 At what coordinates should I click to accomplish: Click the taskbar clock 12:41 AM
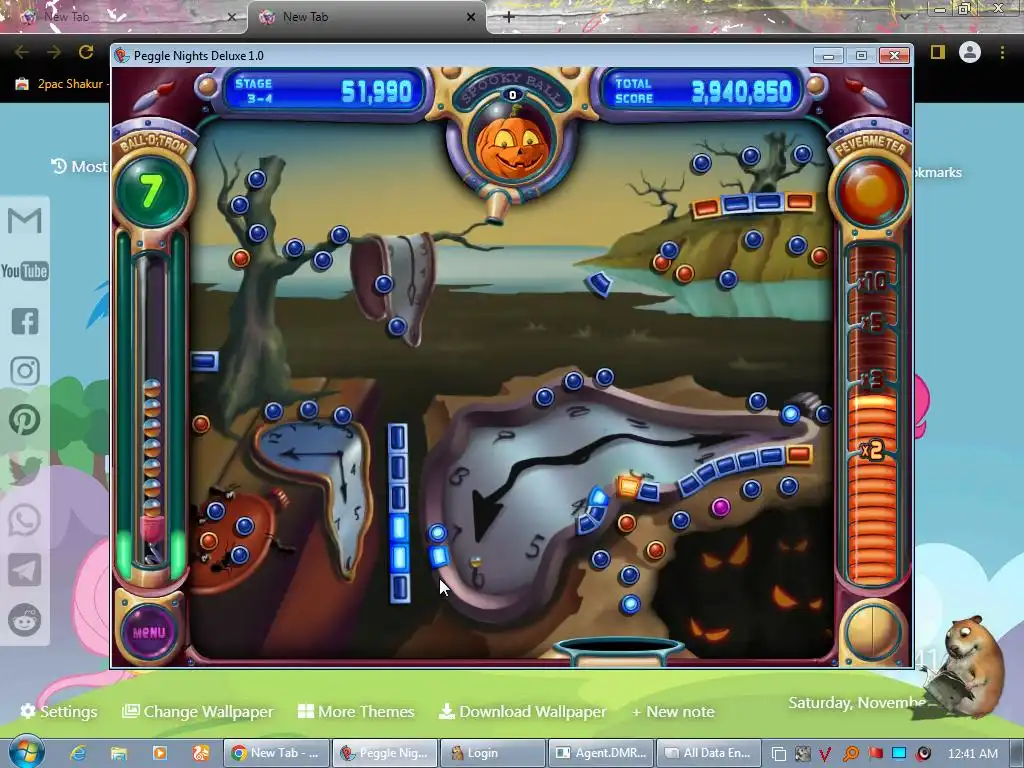(972, 753)
